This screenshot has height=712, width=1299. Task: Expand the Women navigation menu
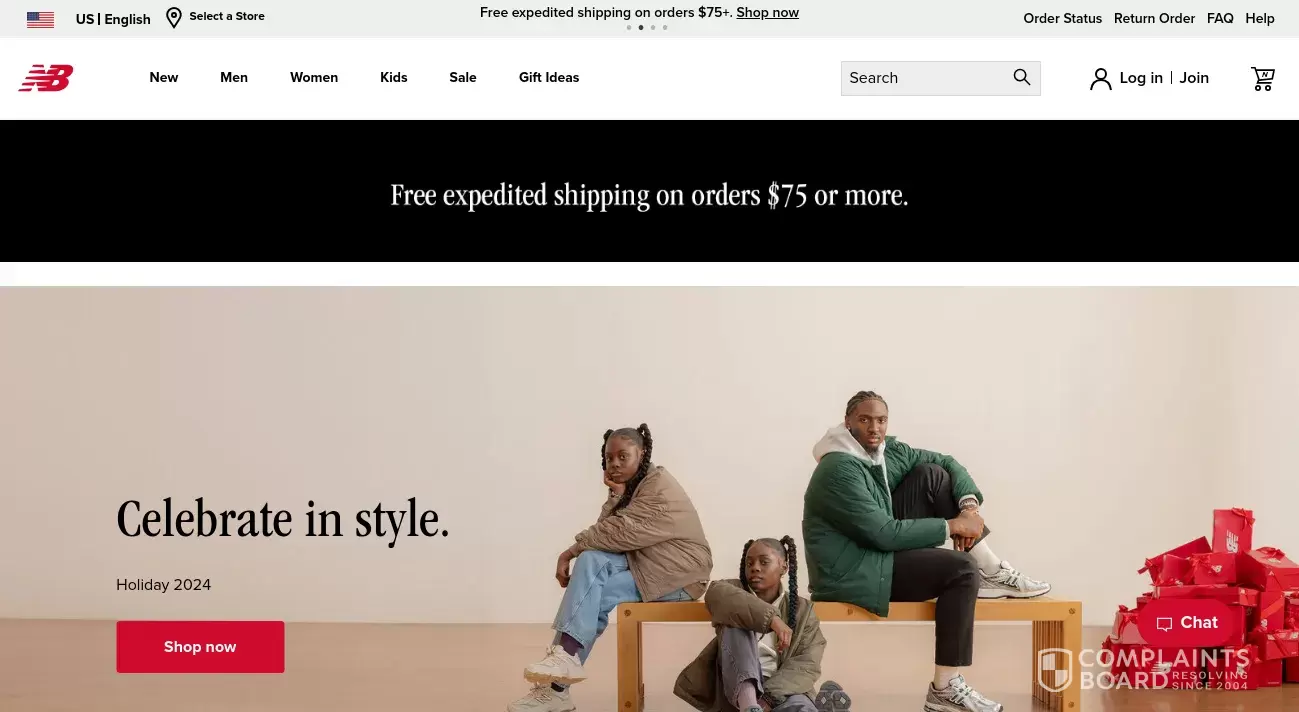coord(314,78)
